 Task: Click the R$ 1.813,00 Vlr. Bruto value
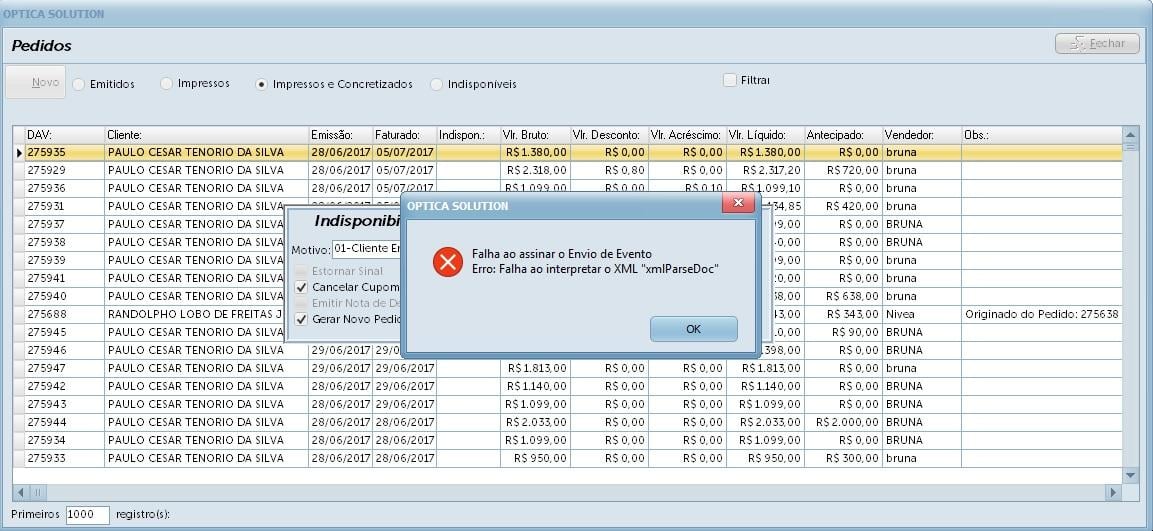click(537, 368)
